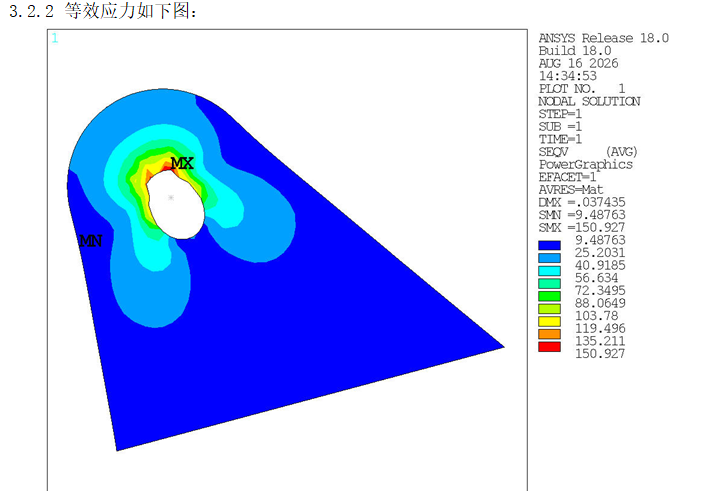714x491 pixels.
Task: Click the 'EFACET=1' text
Action: click(567, 177)
